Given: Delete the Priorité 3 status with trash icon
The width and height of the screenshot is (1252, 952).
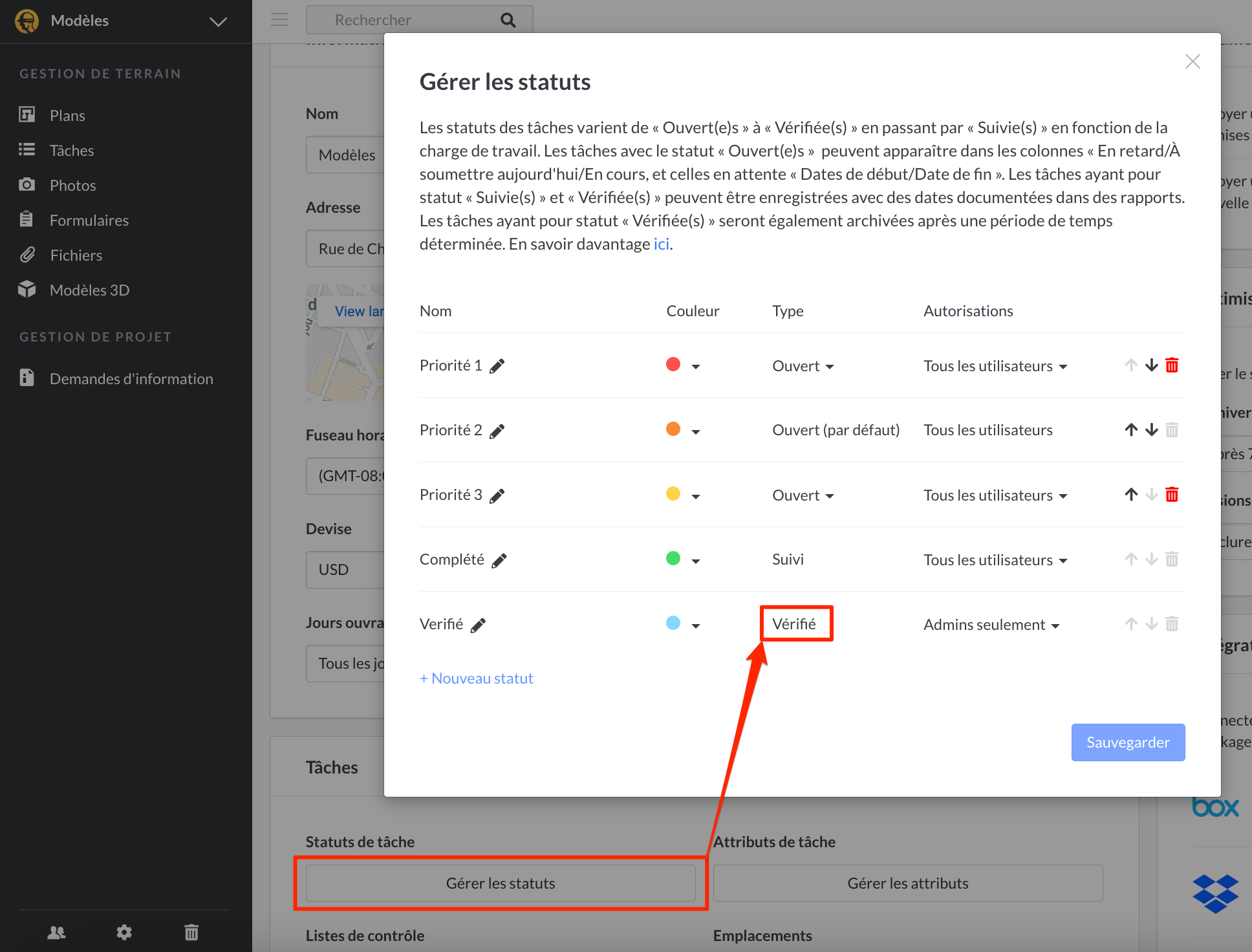Looking at the screenshot, I should click(1172, 495).
